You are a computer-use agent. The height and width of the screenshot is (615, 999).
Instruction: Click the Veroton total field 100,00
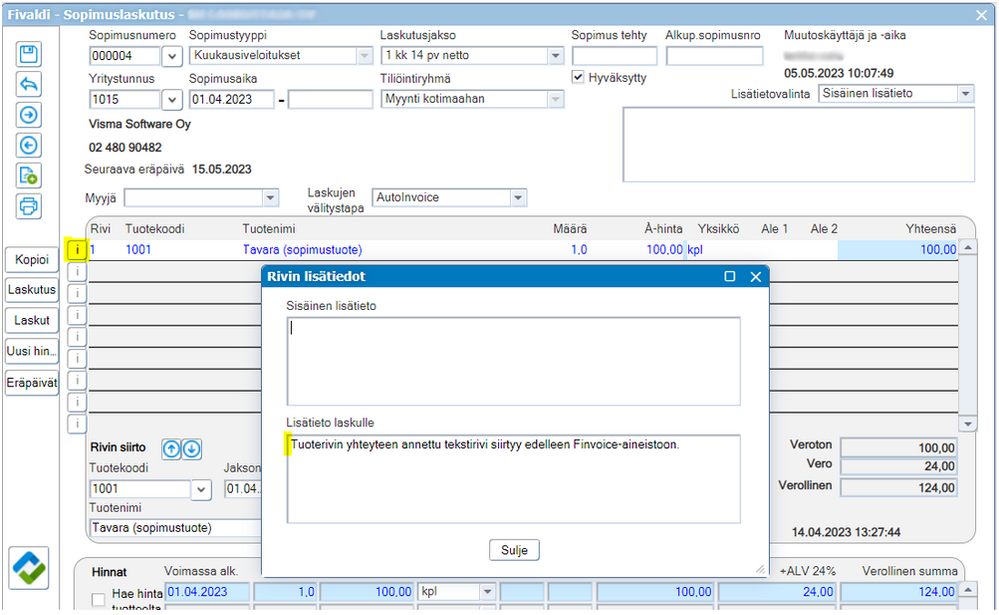898,448
